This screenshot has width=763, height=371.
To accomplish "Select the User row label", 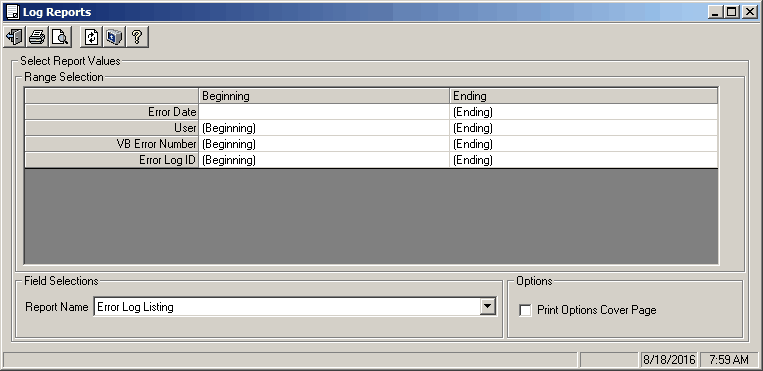I will tap(112, 128).
